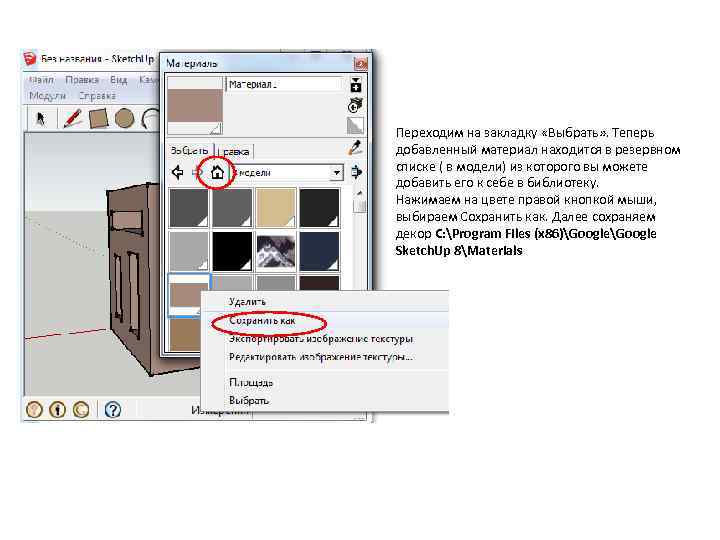Viewport: 720px width, 540px height.
Task: Click the first round status bar icon
Action: [x=34, y=409]
